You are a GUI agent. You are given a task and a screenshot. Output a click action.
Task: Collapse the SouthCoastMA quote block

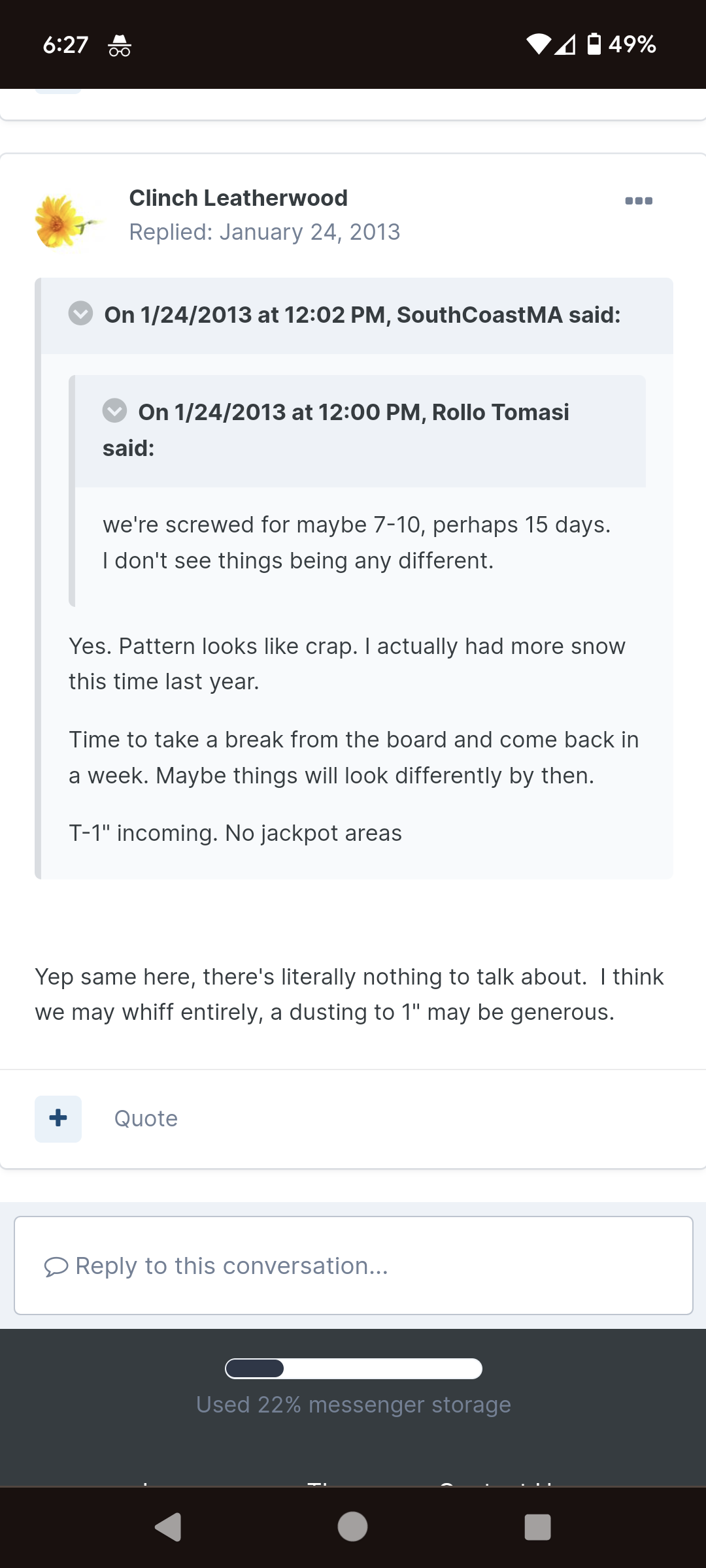[x=80, y=313]
